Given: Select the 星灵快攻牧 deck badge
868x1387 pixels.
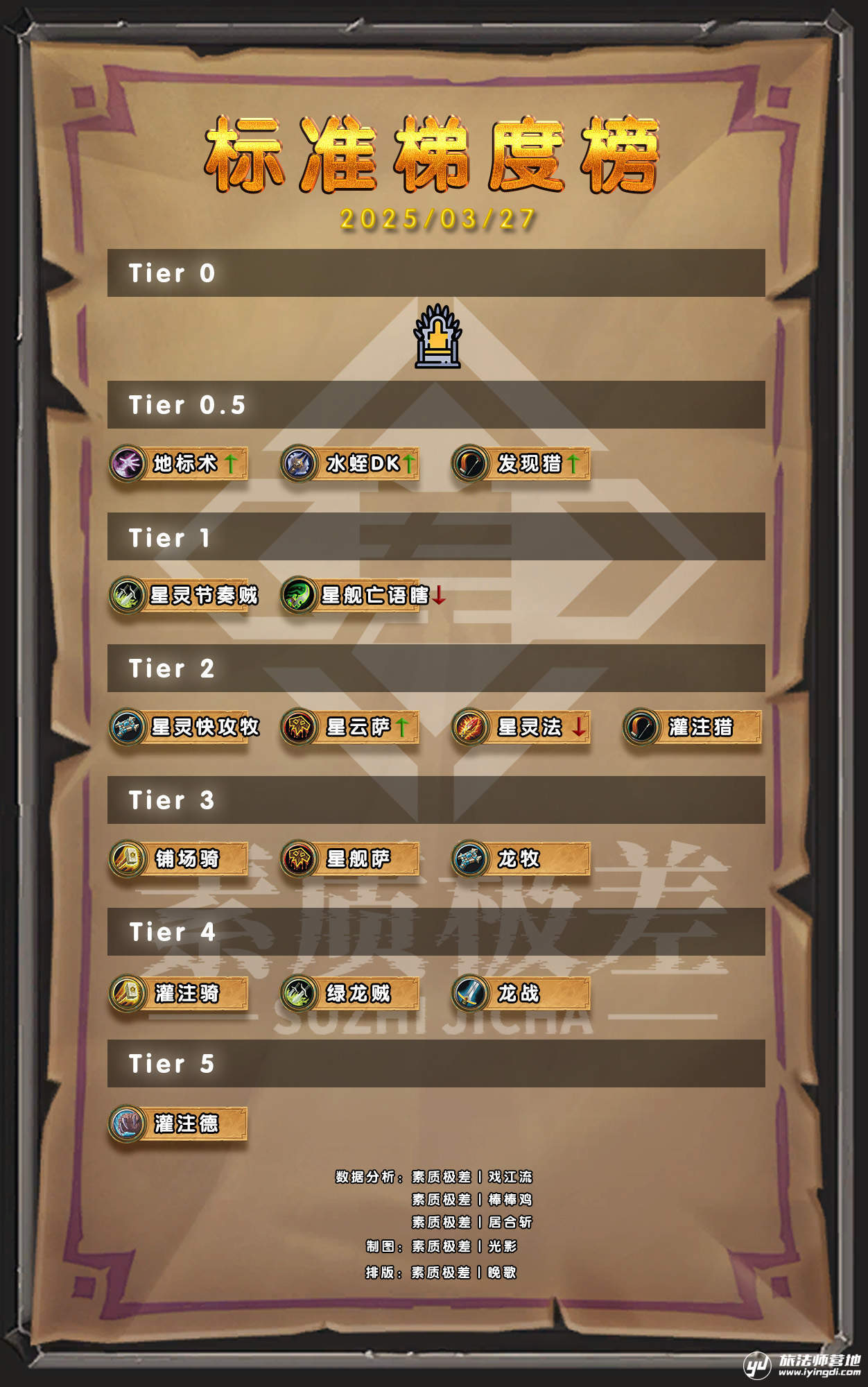Looking at the screenshot, I should (185, 727).
